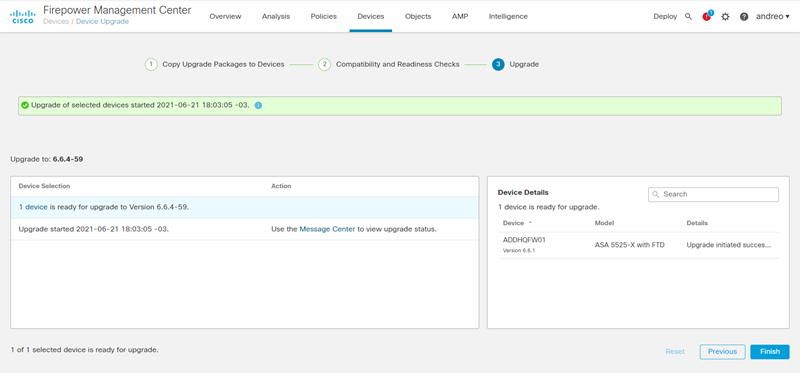The image size is (800, 373).
Task: Open the system settings gear icon
Action: point(725,16)
